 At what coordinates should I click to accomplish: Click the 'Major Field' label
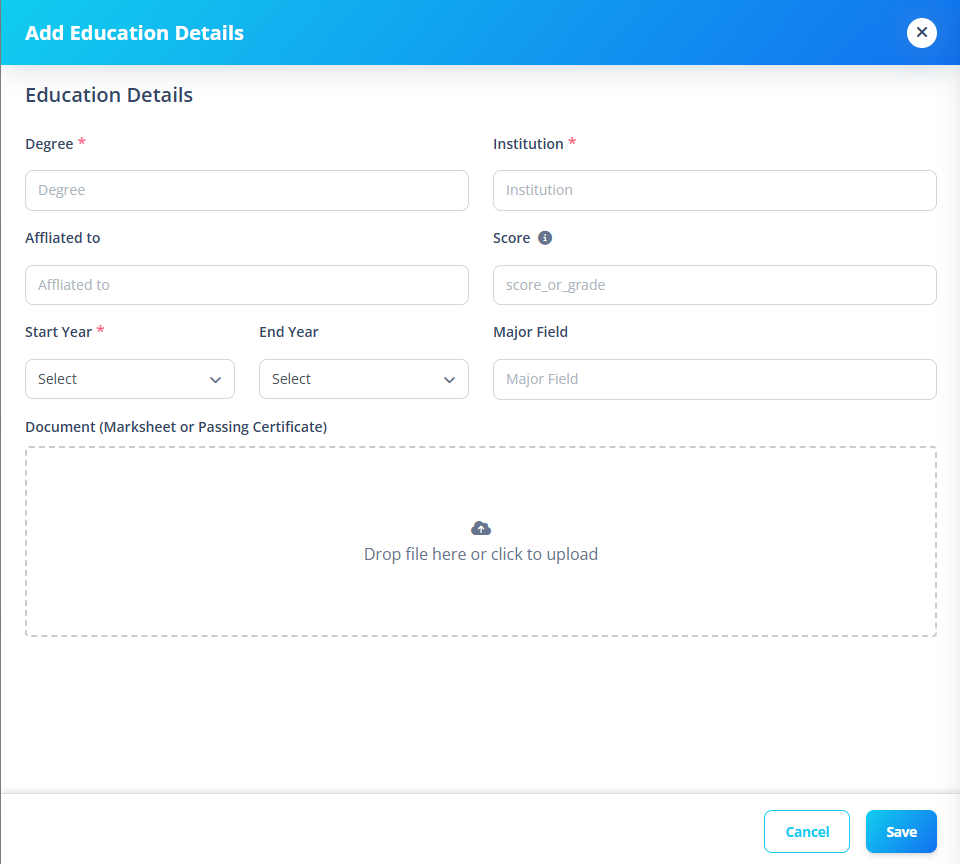[x=530, y=332]
